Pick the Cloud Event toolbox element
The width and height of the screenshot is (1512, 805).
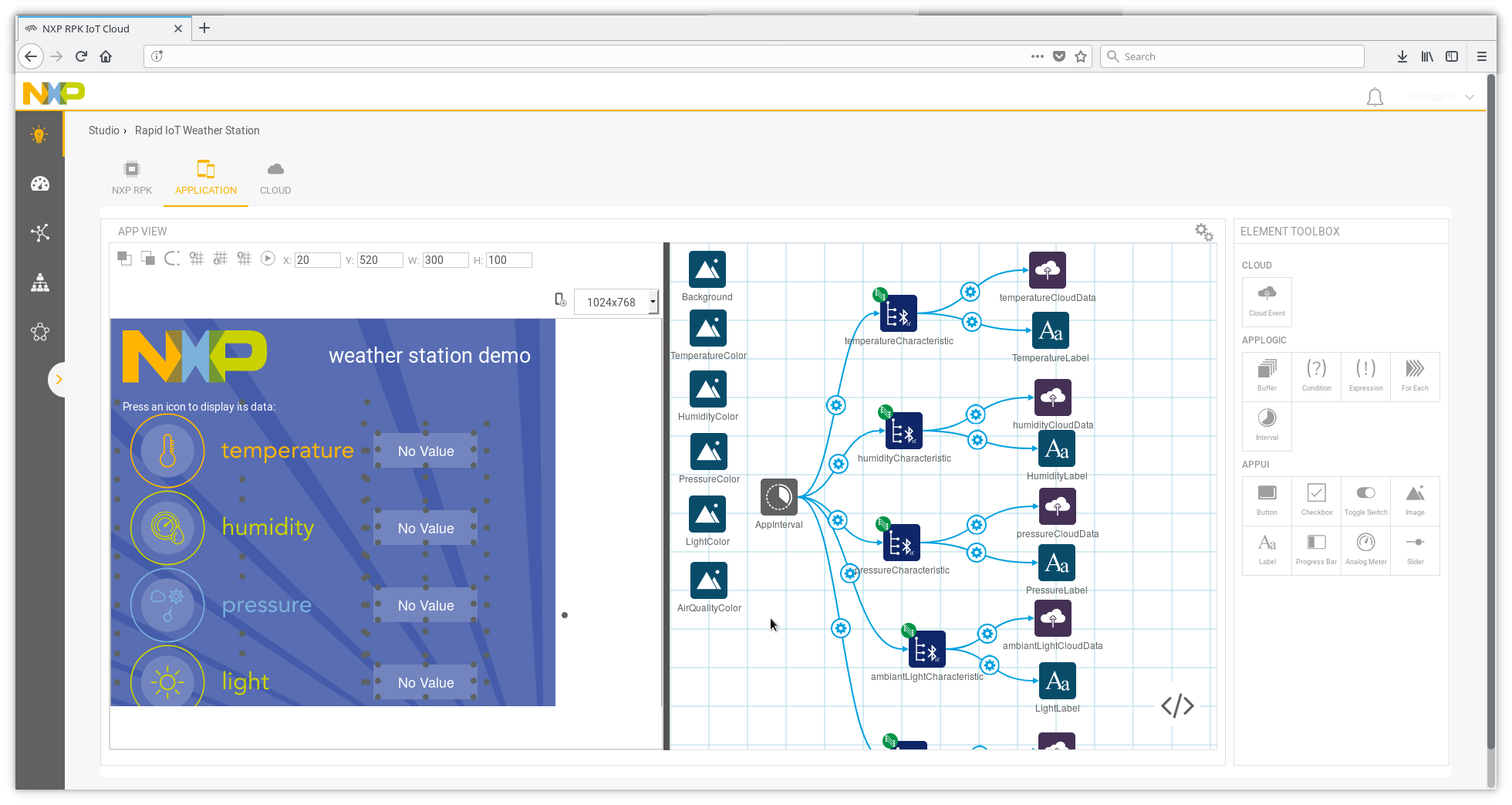click(1267, 301)
